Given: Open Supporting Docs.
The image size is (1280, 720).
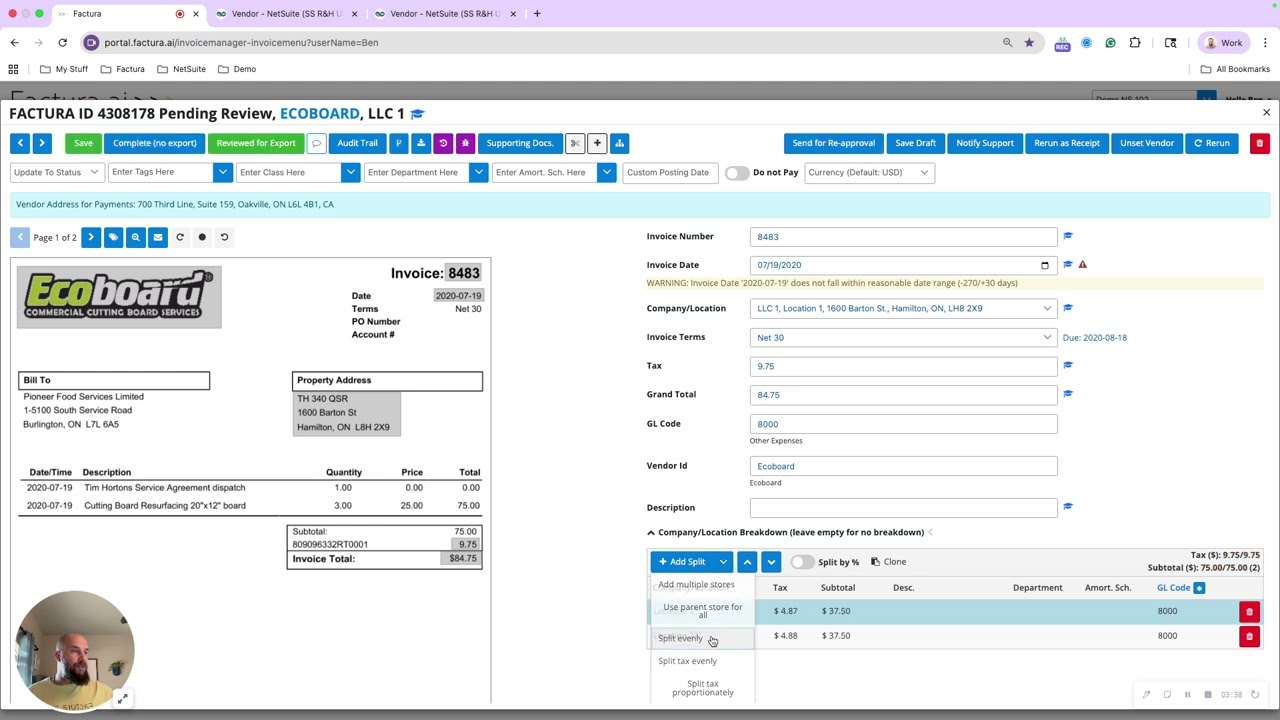Looking at the screenshot, I should (520, 143).
